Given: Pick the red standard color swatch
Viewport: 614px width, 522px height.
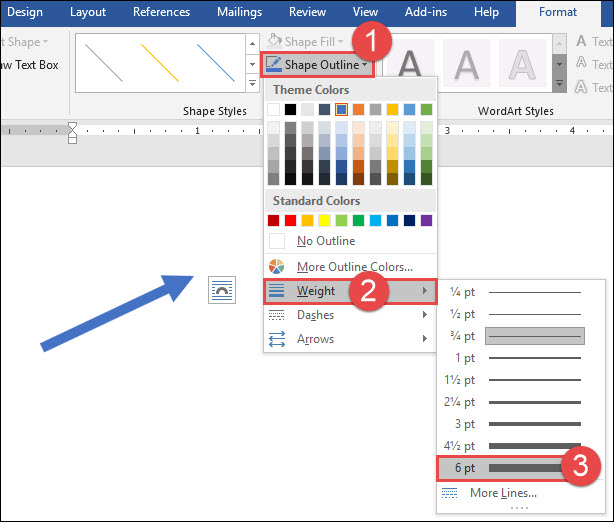Looking at the screenshot, I should tap(290, 220).
